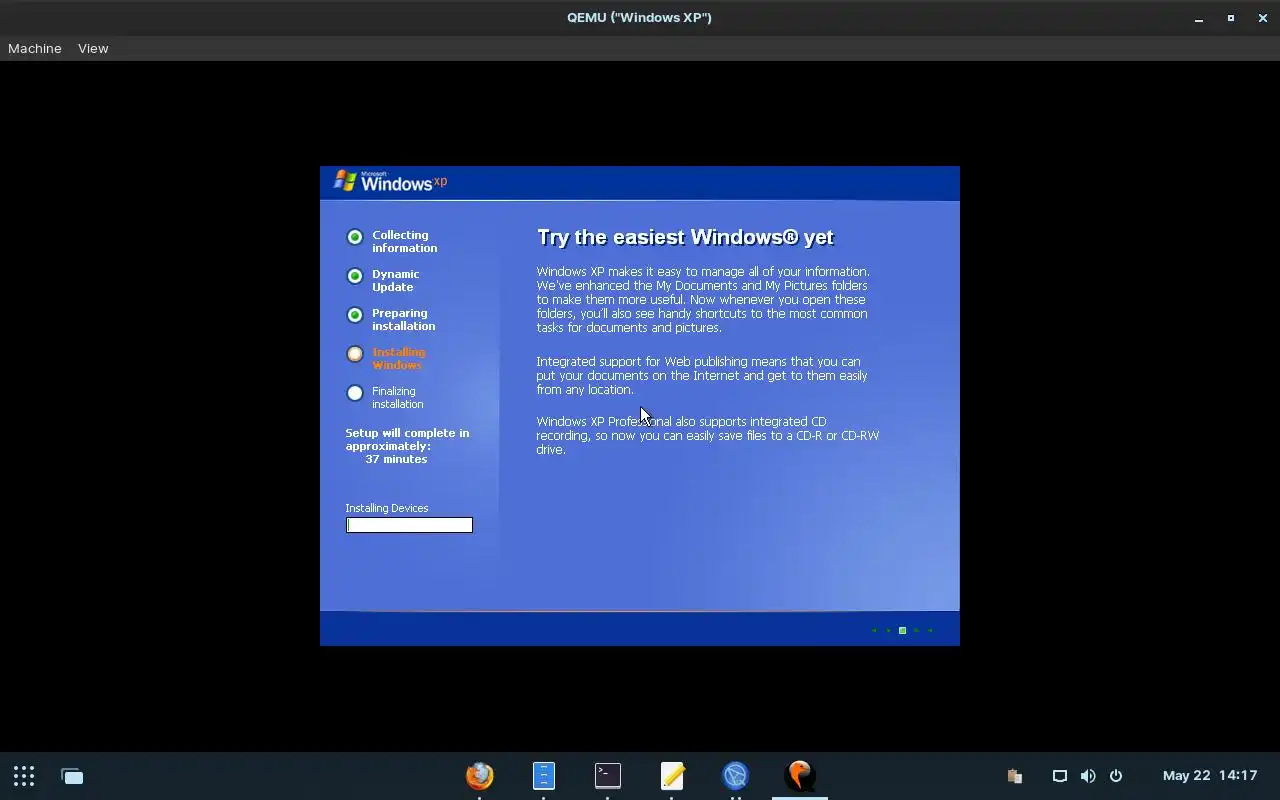Click the paragraph about integrated CD recording

[708, 436]
